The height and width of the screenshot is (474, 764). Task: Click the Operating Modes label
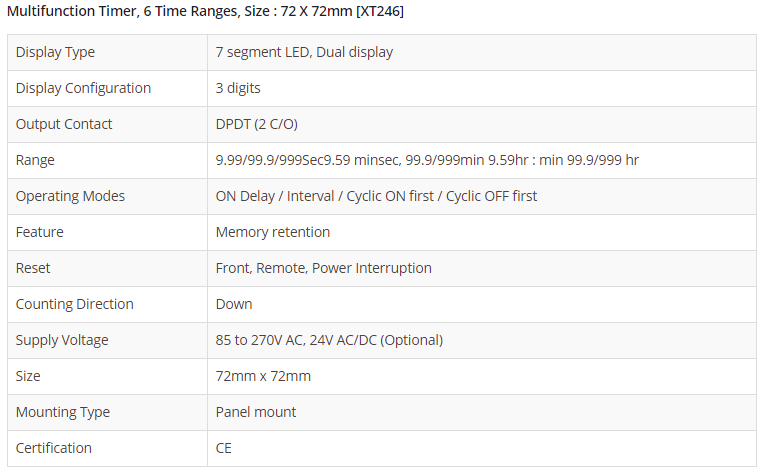[70, 196]
